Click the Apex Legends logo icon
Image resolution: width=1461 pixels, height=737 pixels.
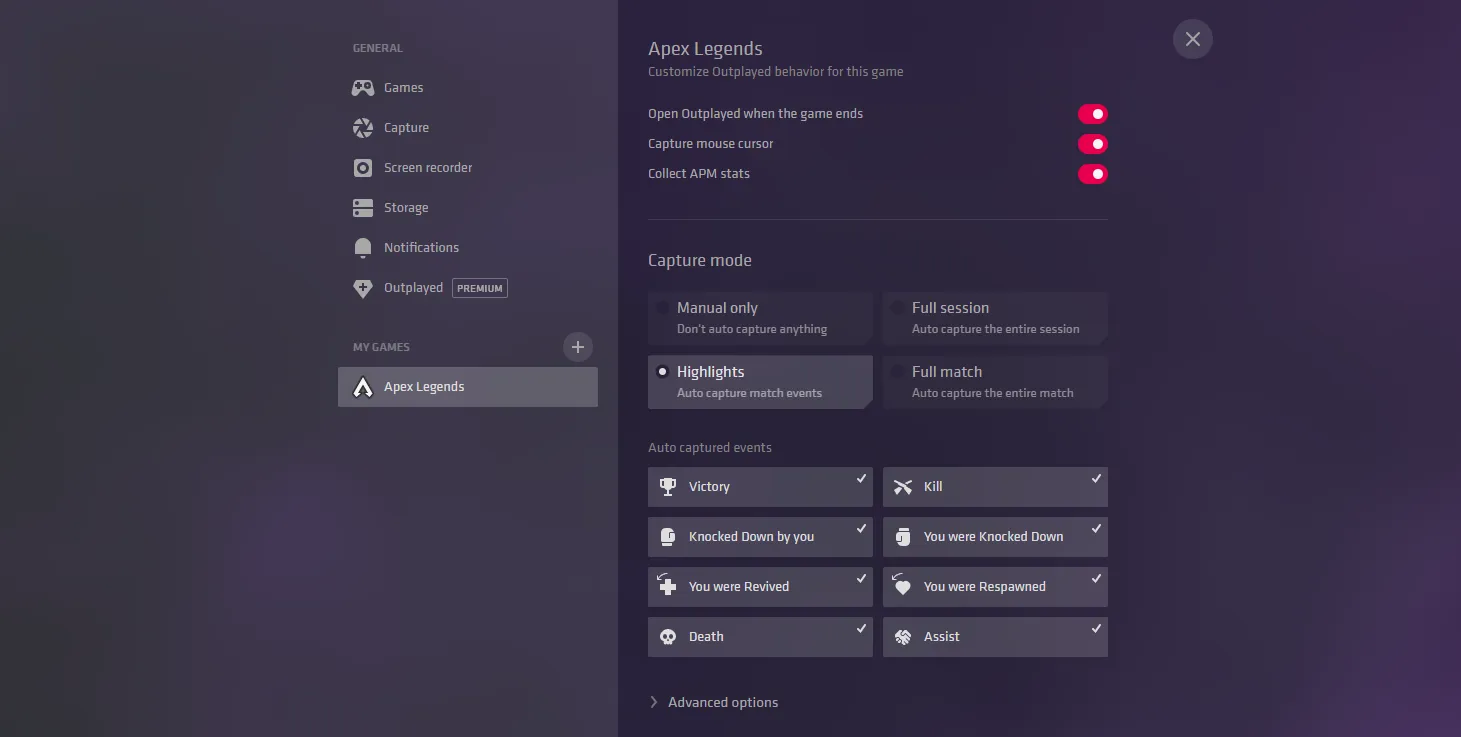pyautogui.click(x=363, y=387)
